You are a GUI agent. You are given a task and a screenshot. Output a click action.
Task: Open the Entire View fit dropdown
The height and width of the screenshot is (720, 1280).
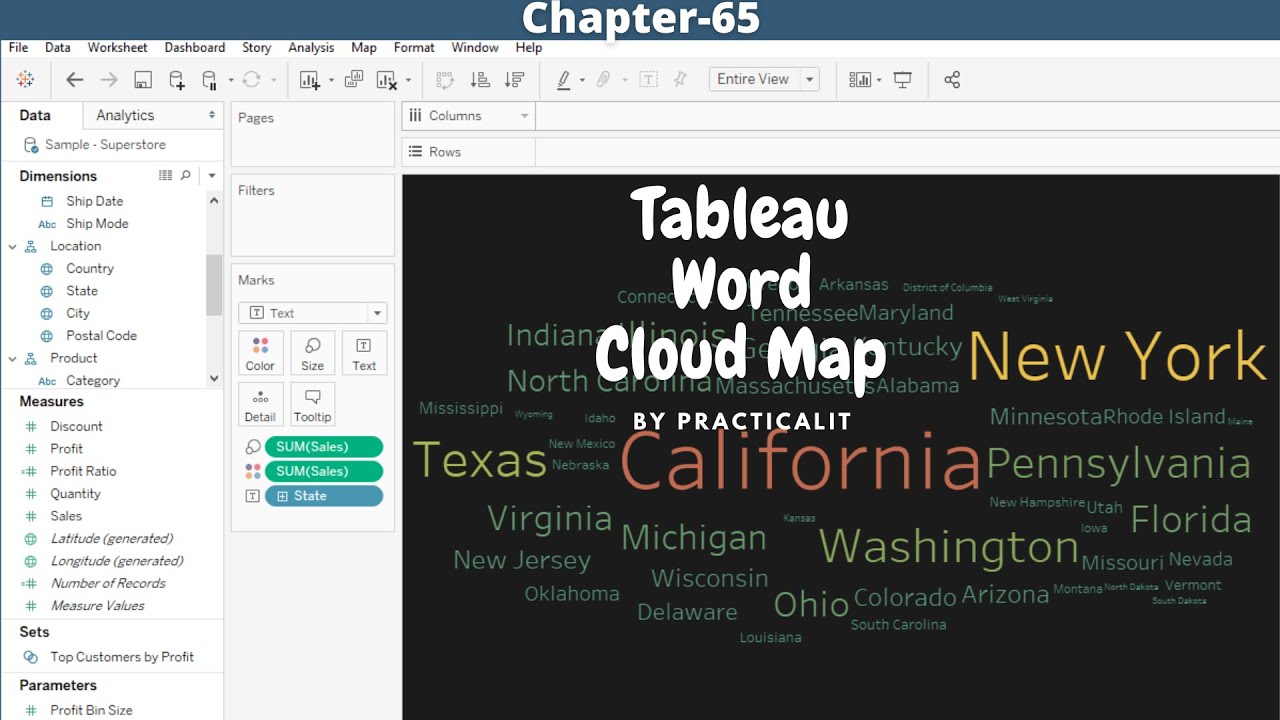coord(809,80)
